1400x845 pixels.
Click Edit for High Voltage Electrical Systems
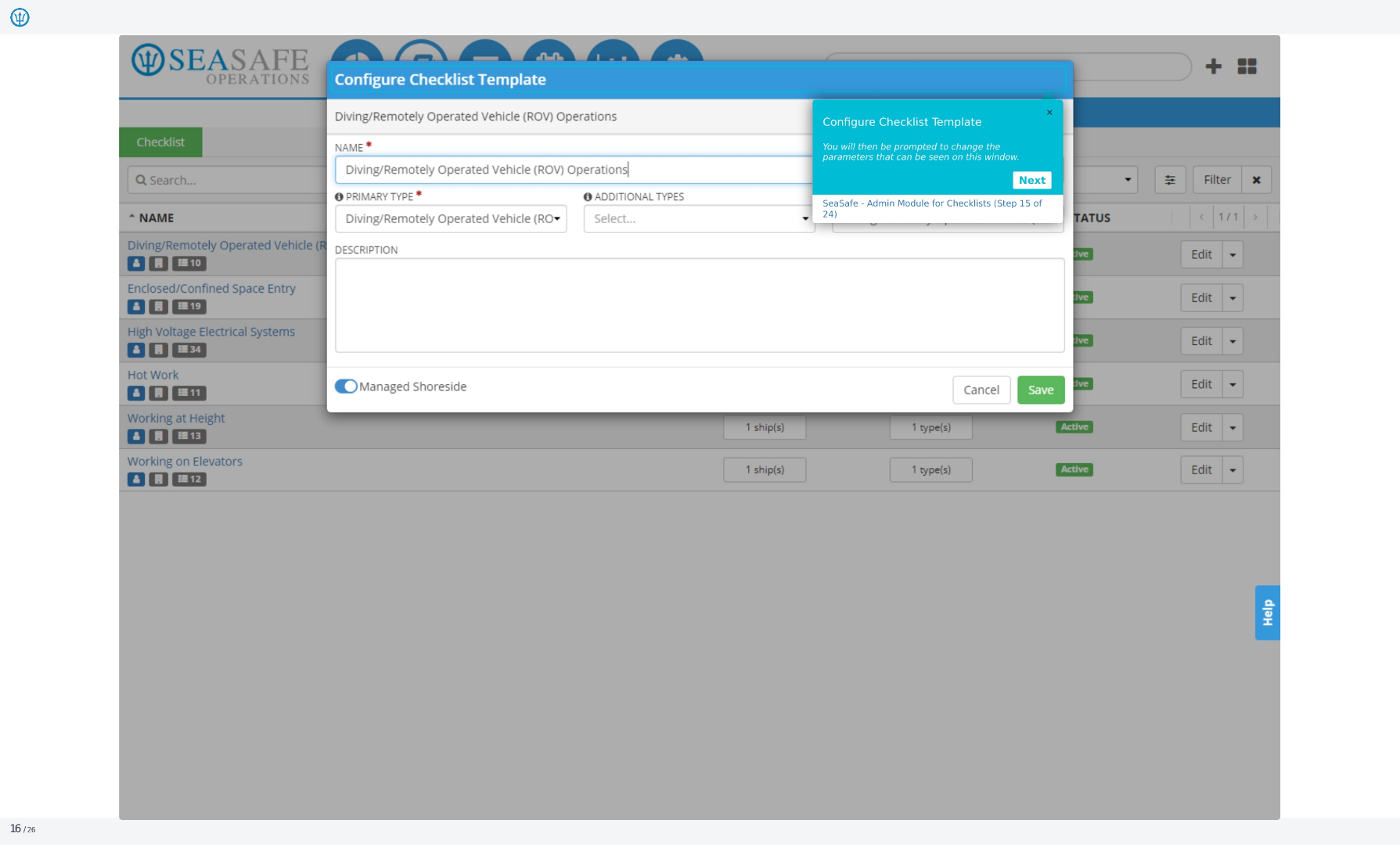pyautogui.click(x=1201, y=341)
